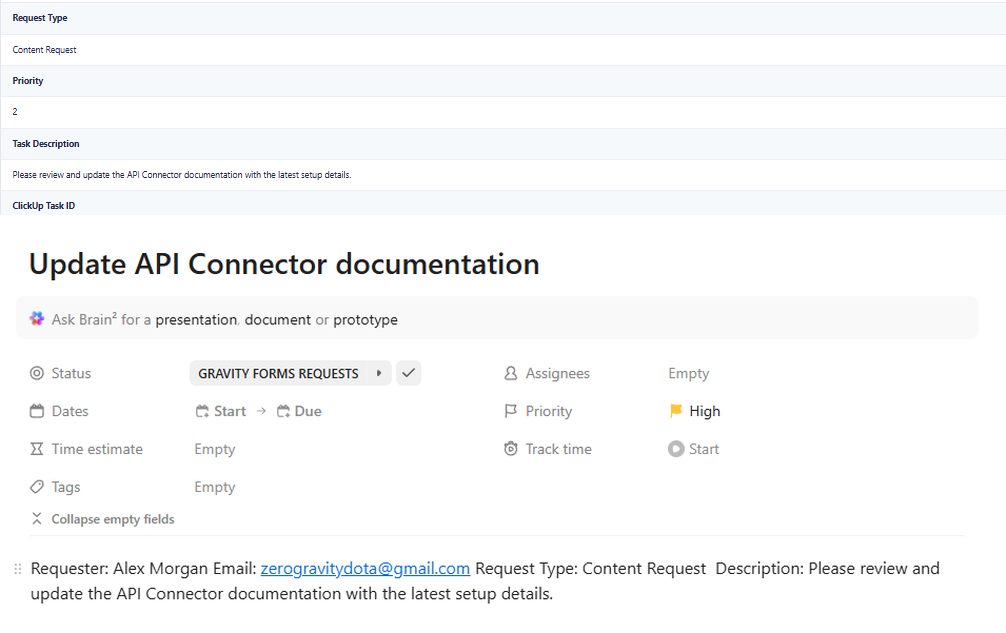The image size is (1006, 633).
Task: Click the Status field label
Action: 71,373
